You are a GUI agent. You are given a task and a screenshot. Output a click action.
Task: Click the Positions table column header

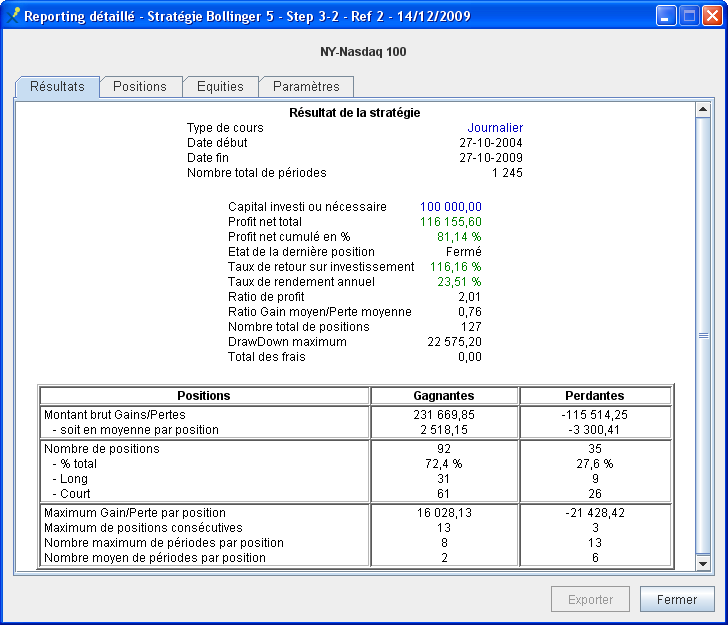tap(204, 395)
